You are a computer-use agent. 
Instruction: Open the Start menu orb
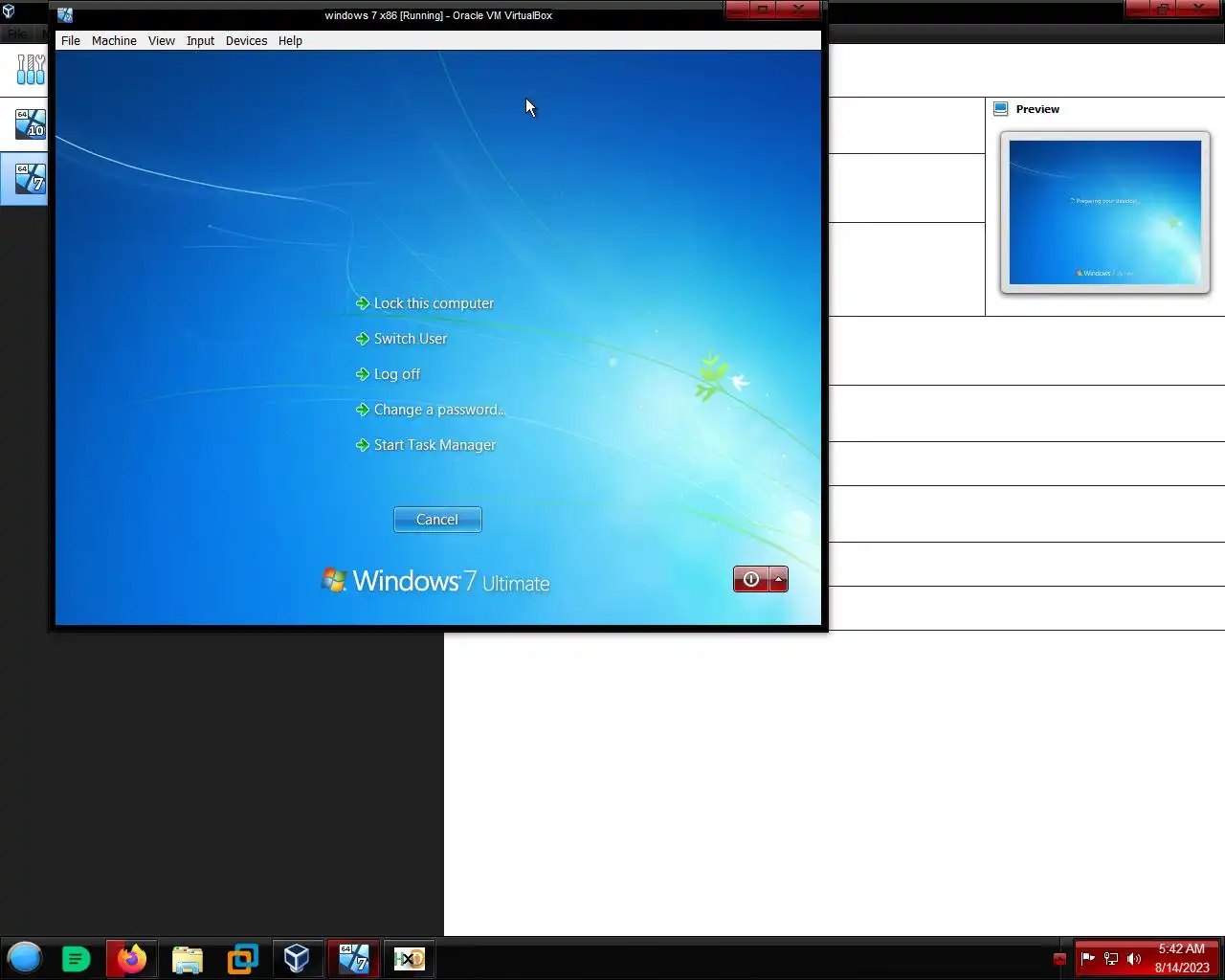coord(25,958)
